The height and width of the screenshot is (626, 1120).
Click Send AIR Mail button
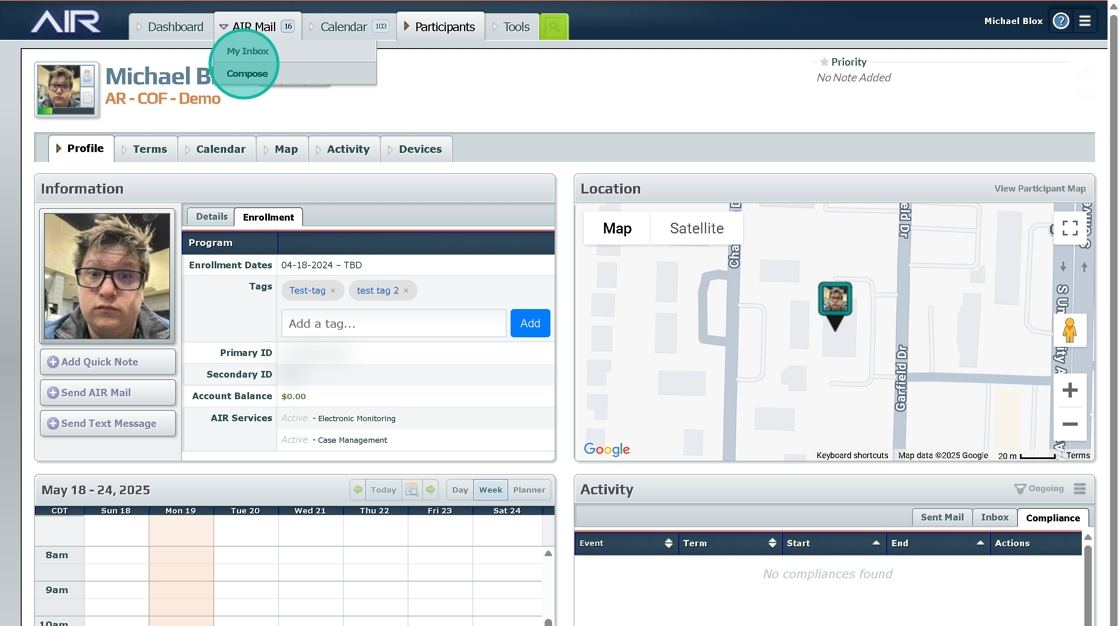point(108,393)
